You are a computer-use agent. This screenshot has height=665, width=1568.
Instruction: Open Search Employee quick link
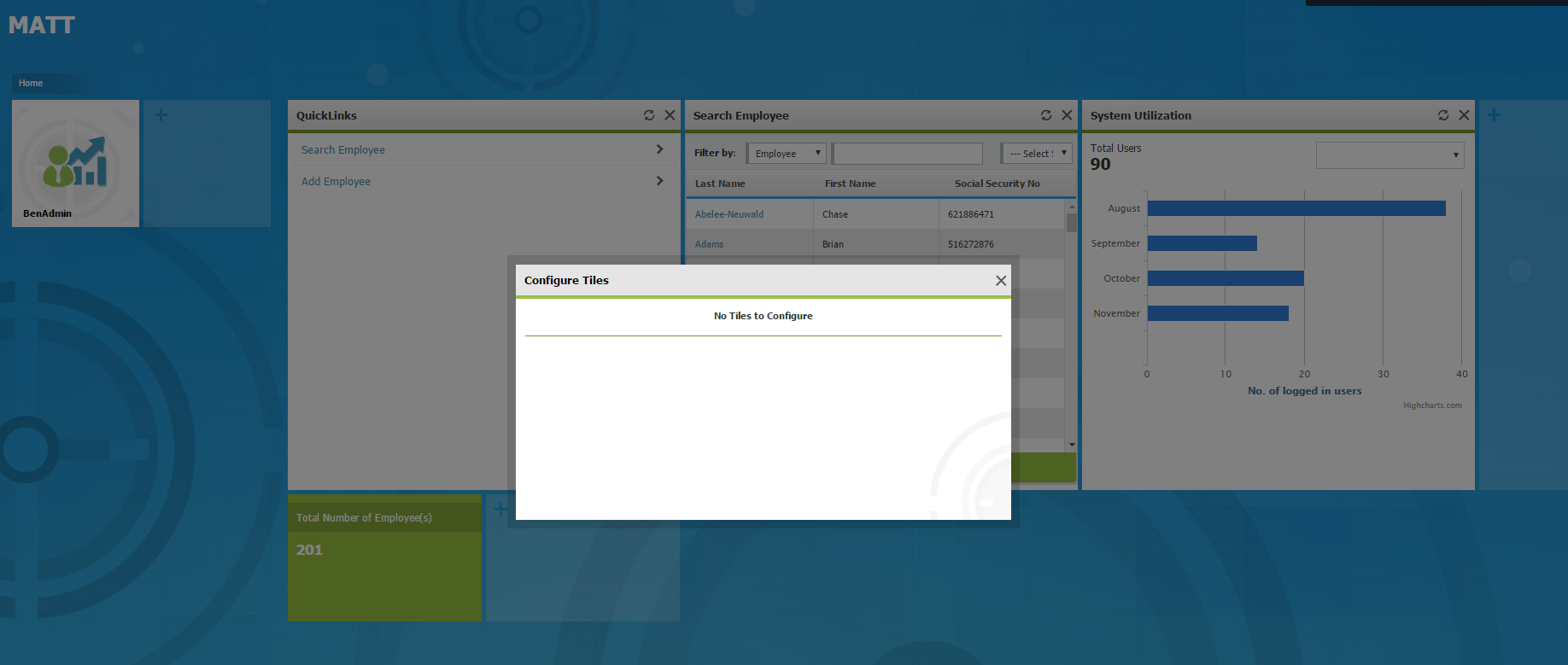click(343, 150)
